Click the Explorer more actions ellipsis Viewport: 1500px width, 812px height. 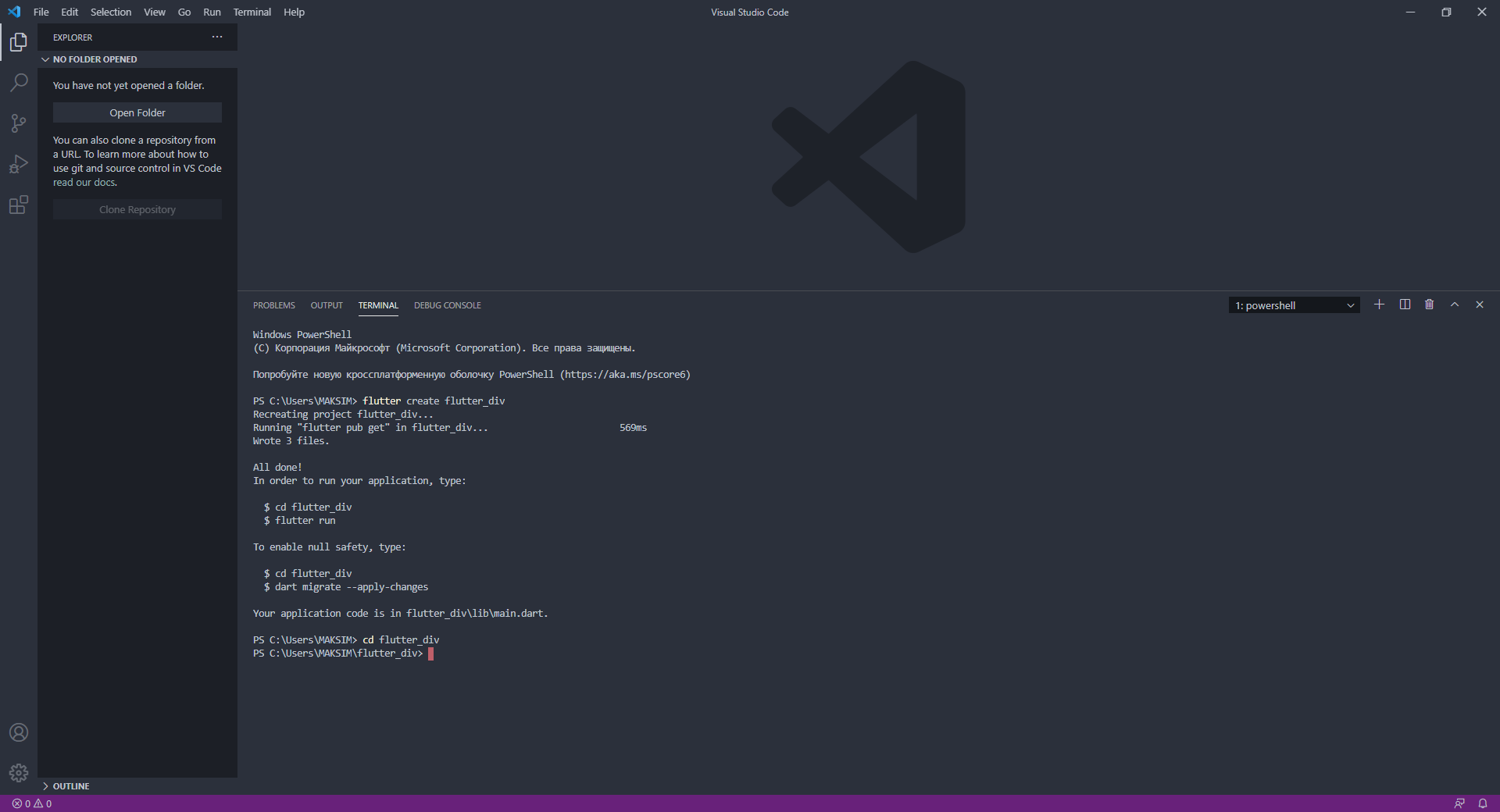217,37
